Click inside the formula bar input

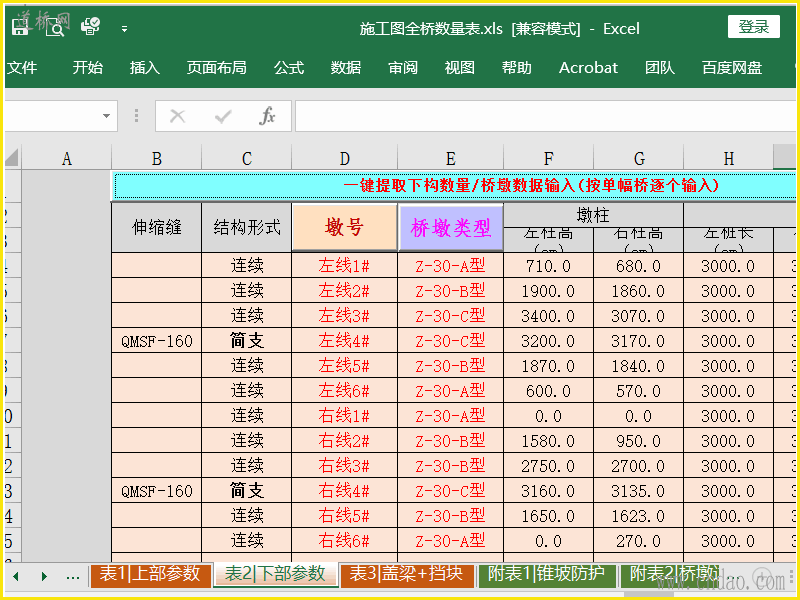(x=540, y=116)
